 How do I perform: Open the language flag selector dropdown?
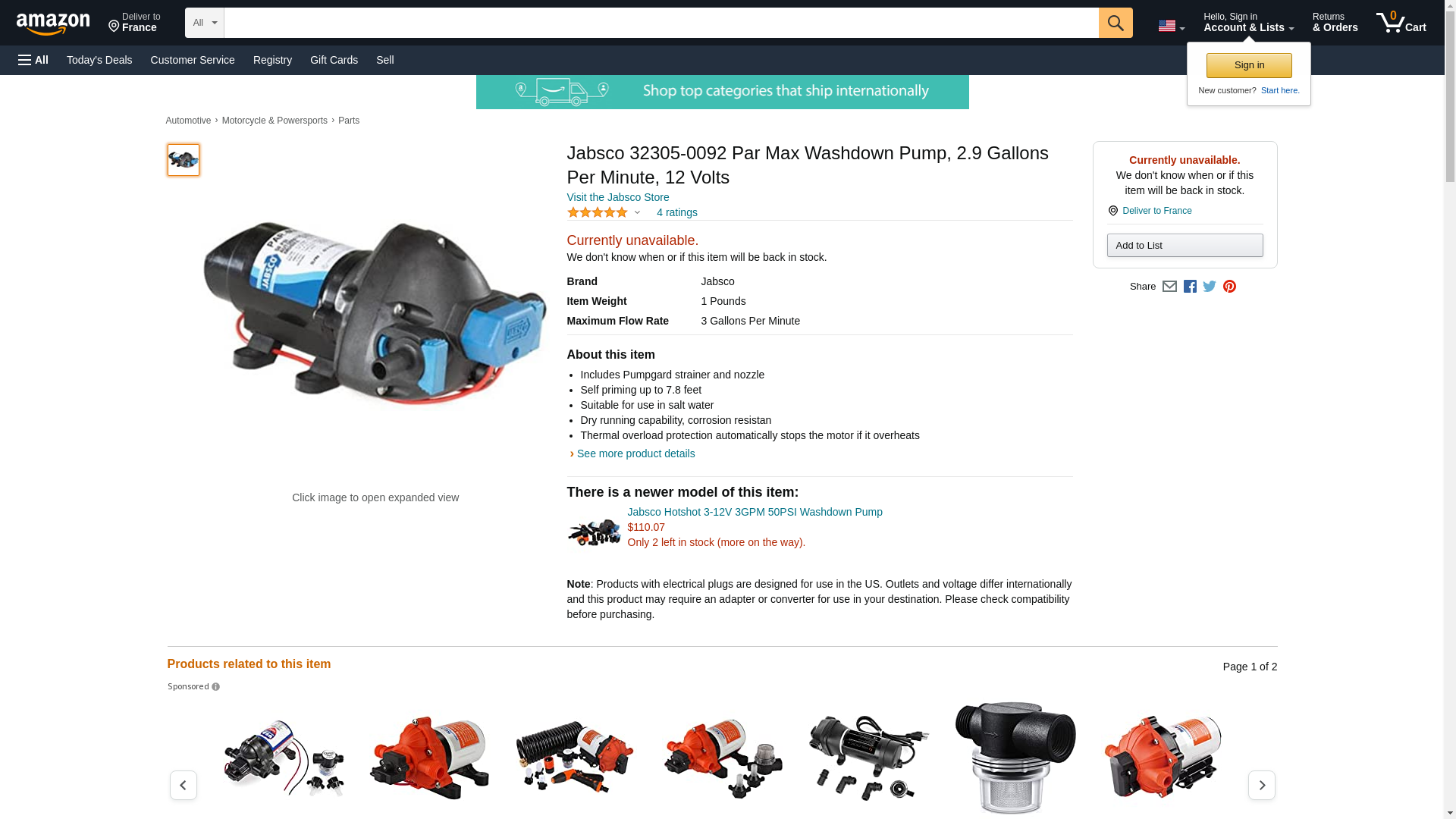(1171, 26)
